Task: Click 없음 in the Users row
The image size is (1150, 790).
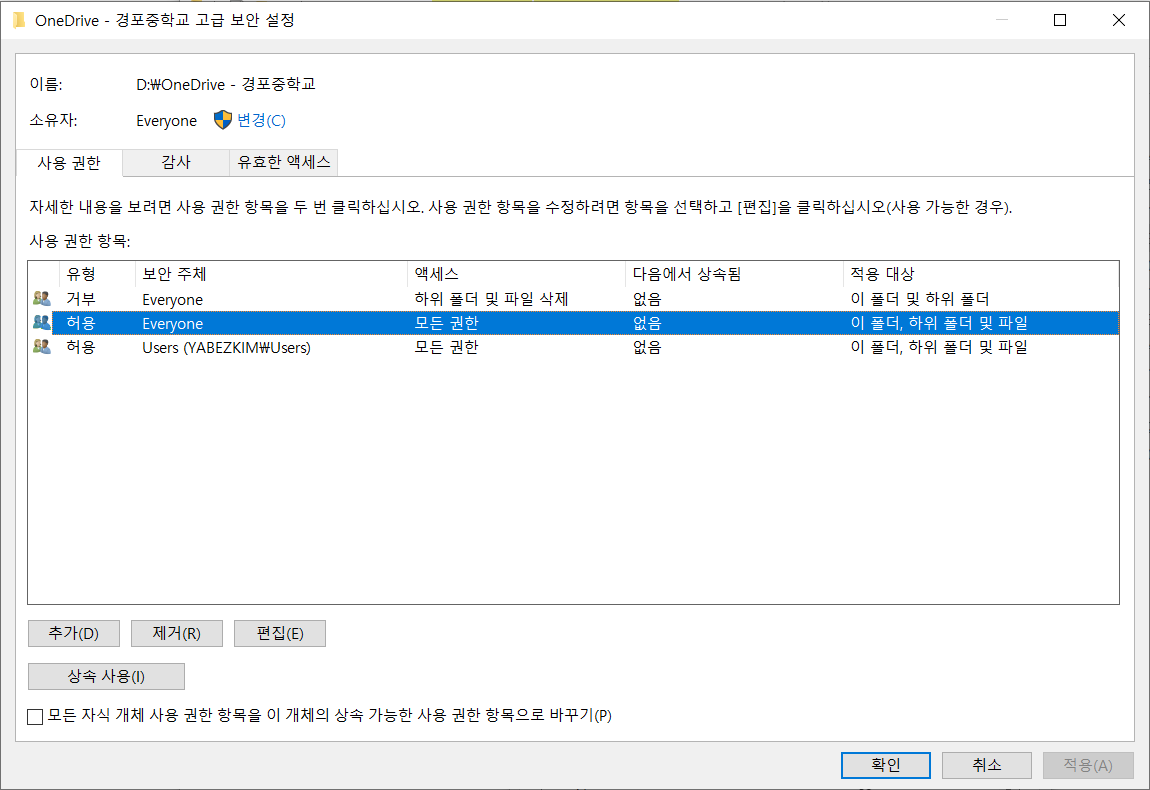Action: (647, 347)
